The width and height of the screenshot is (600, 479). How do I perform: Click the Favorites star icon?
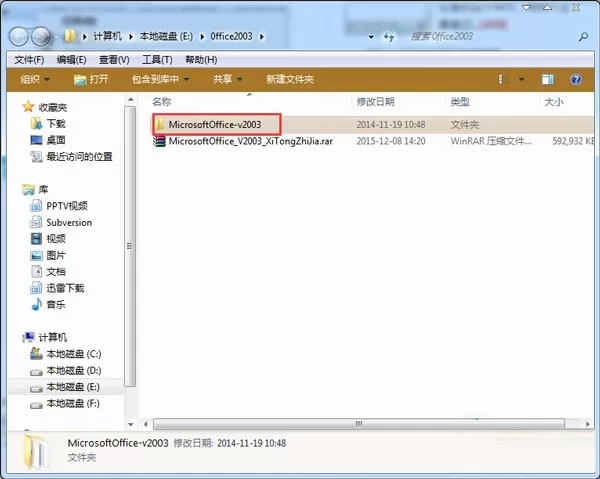pos(28,107)
